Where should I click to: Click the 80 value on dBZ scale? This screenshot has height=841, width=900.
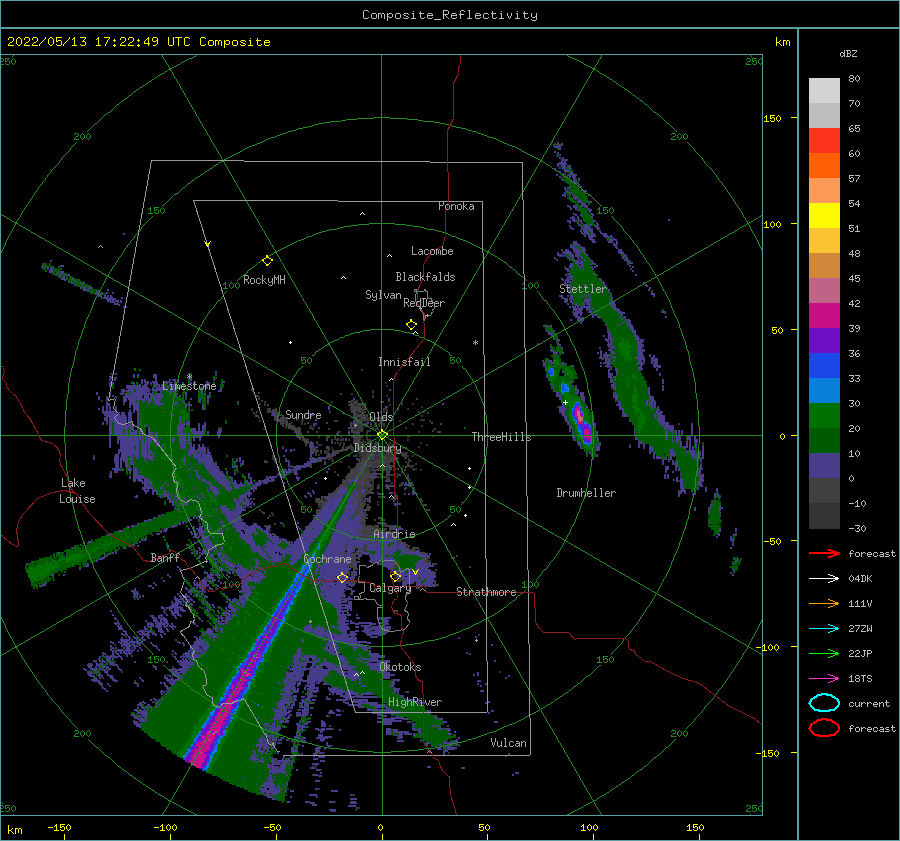pos(854,79)
